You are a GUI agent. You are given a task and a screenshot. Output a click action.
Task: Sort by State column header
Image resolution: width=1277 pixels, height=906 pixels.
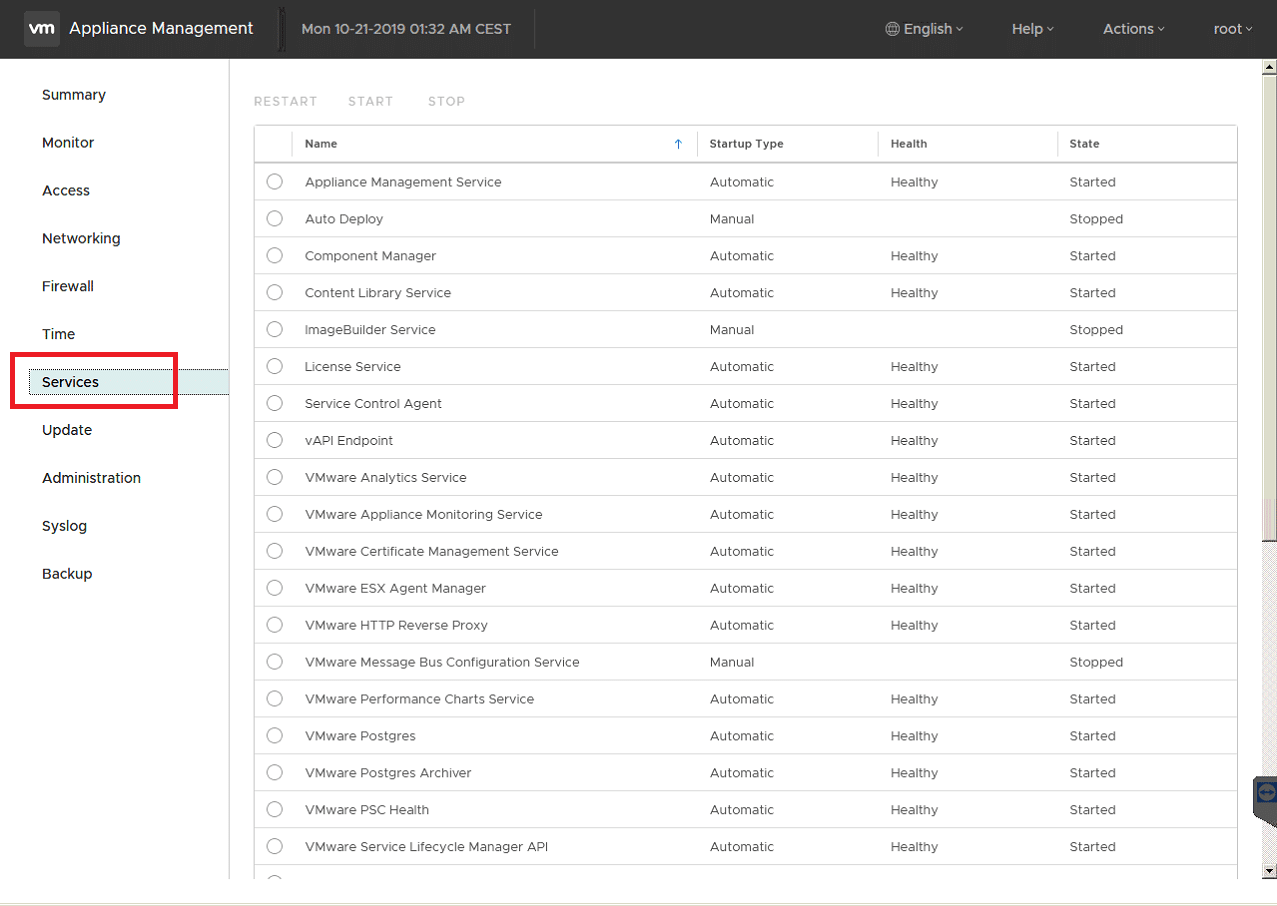pos(1084,144)
